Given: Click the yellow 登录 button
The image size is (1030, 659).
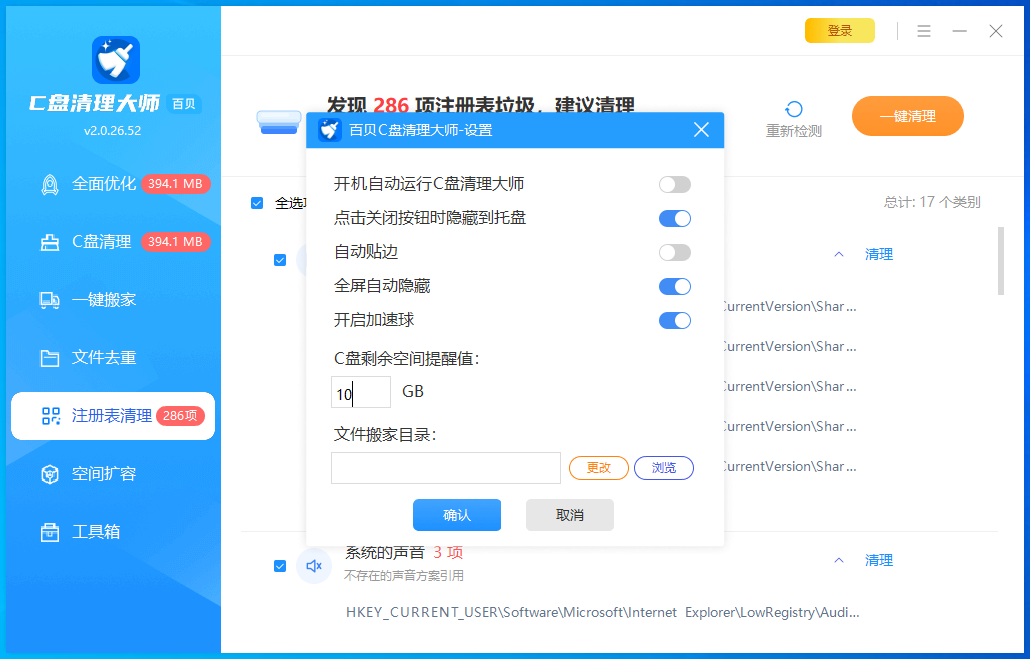Looking at the screenshot, I should pyautogui.click(x=840, y=31).
